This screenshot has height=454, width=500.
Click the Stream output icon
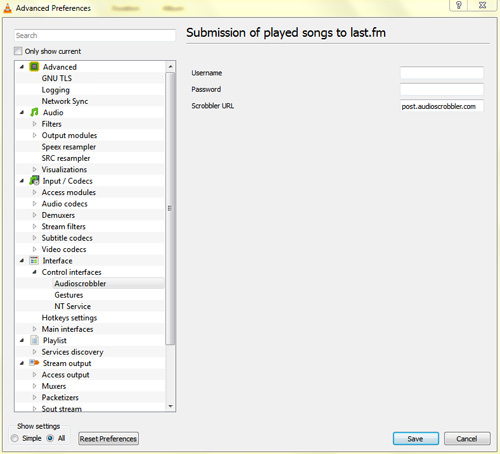pos(34,363)
